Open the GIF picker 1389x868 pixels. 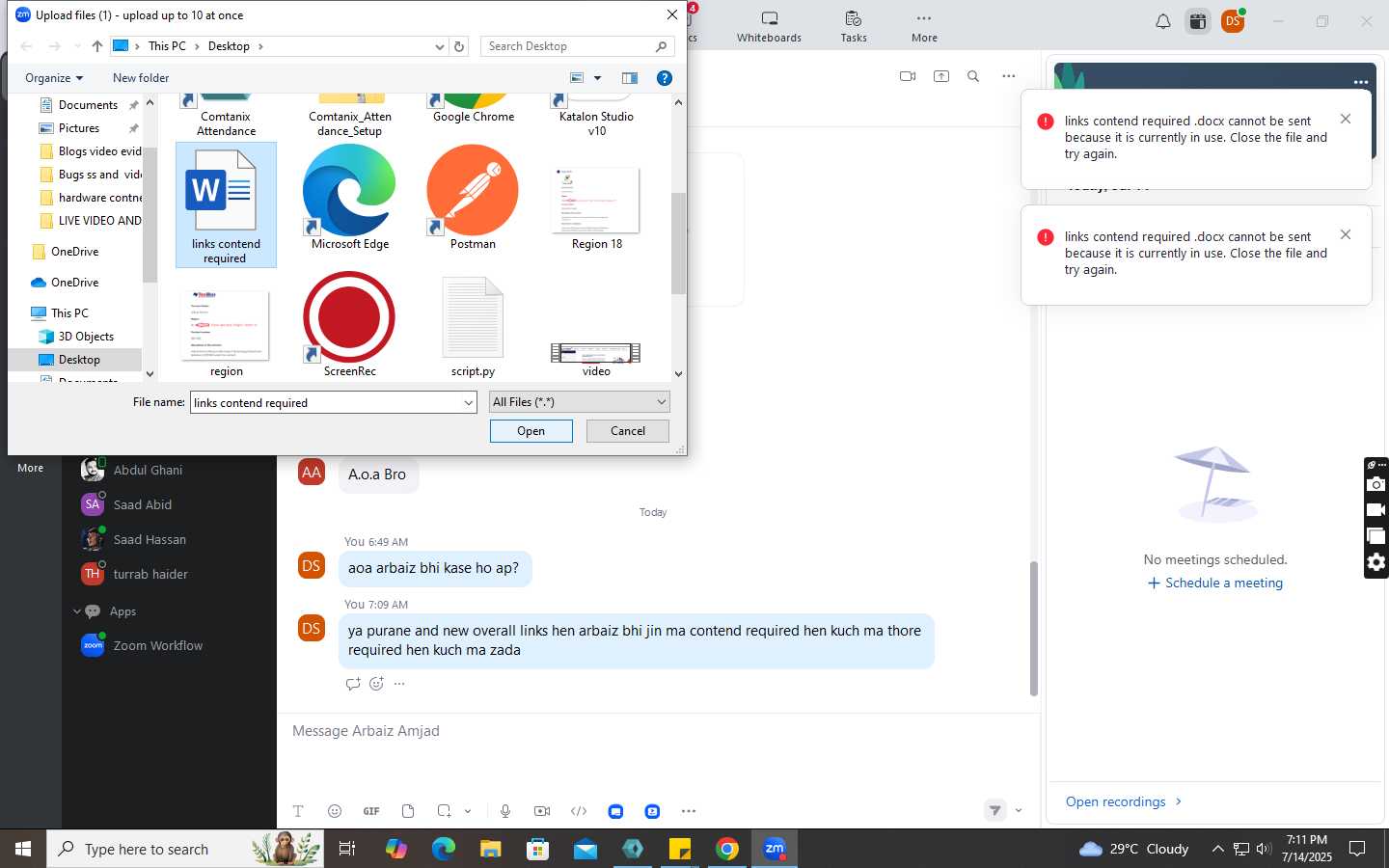click(x=371, y=811)
